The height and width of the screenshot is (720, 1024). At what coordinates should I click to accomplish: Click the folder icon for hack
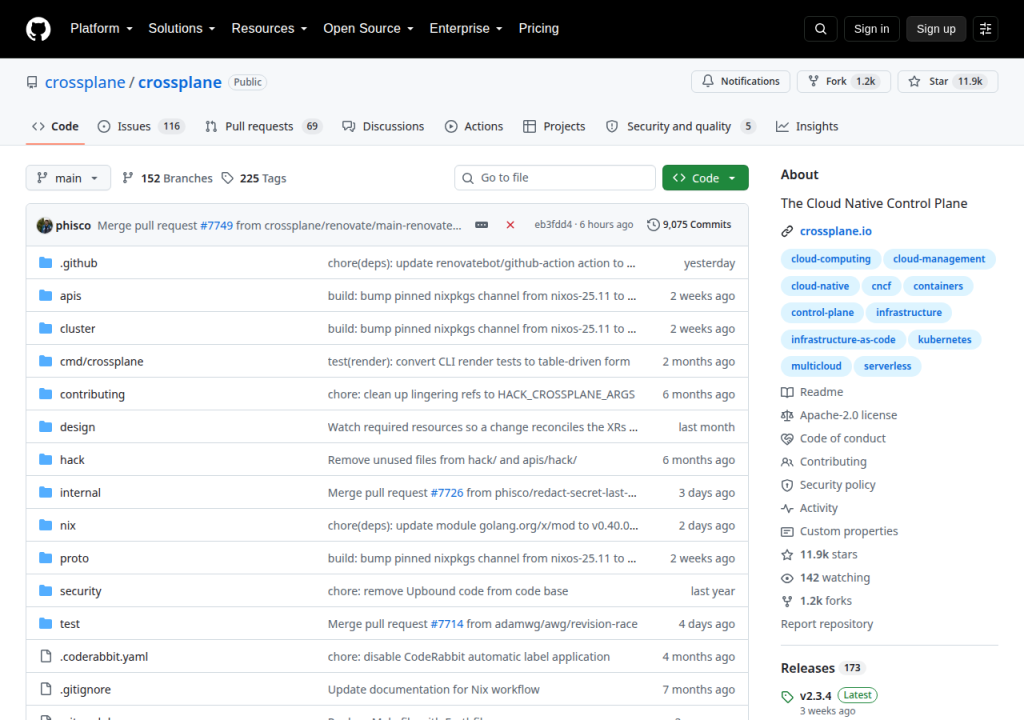point(45,459)
